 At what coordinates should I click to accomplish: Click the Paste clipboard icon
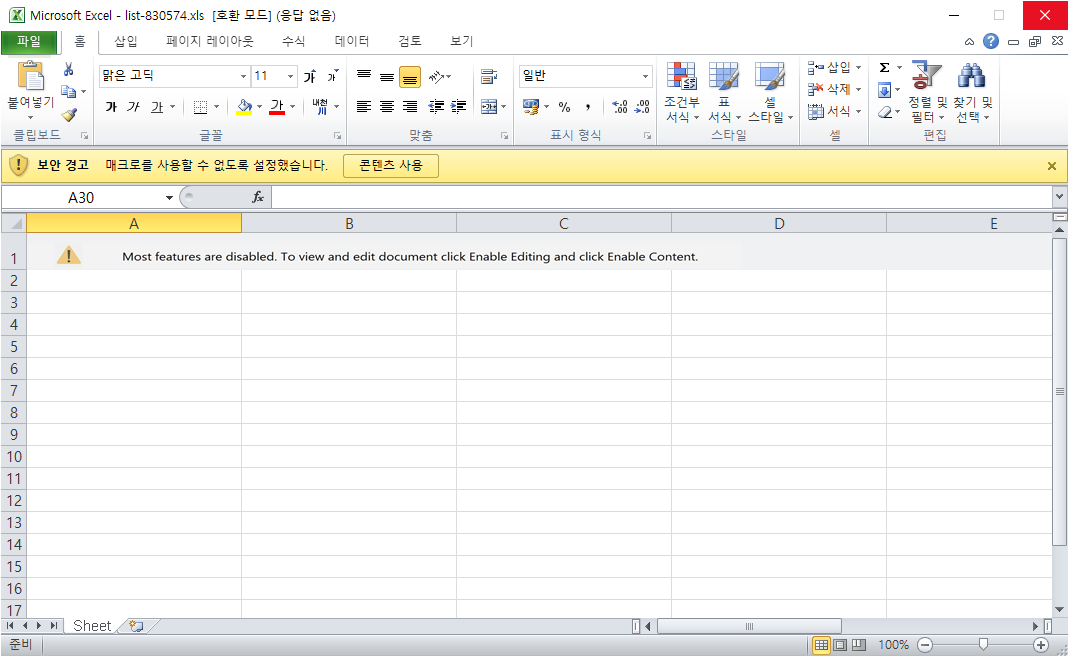pos(30,76)
